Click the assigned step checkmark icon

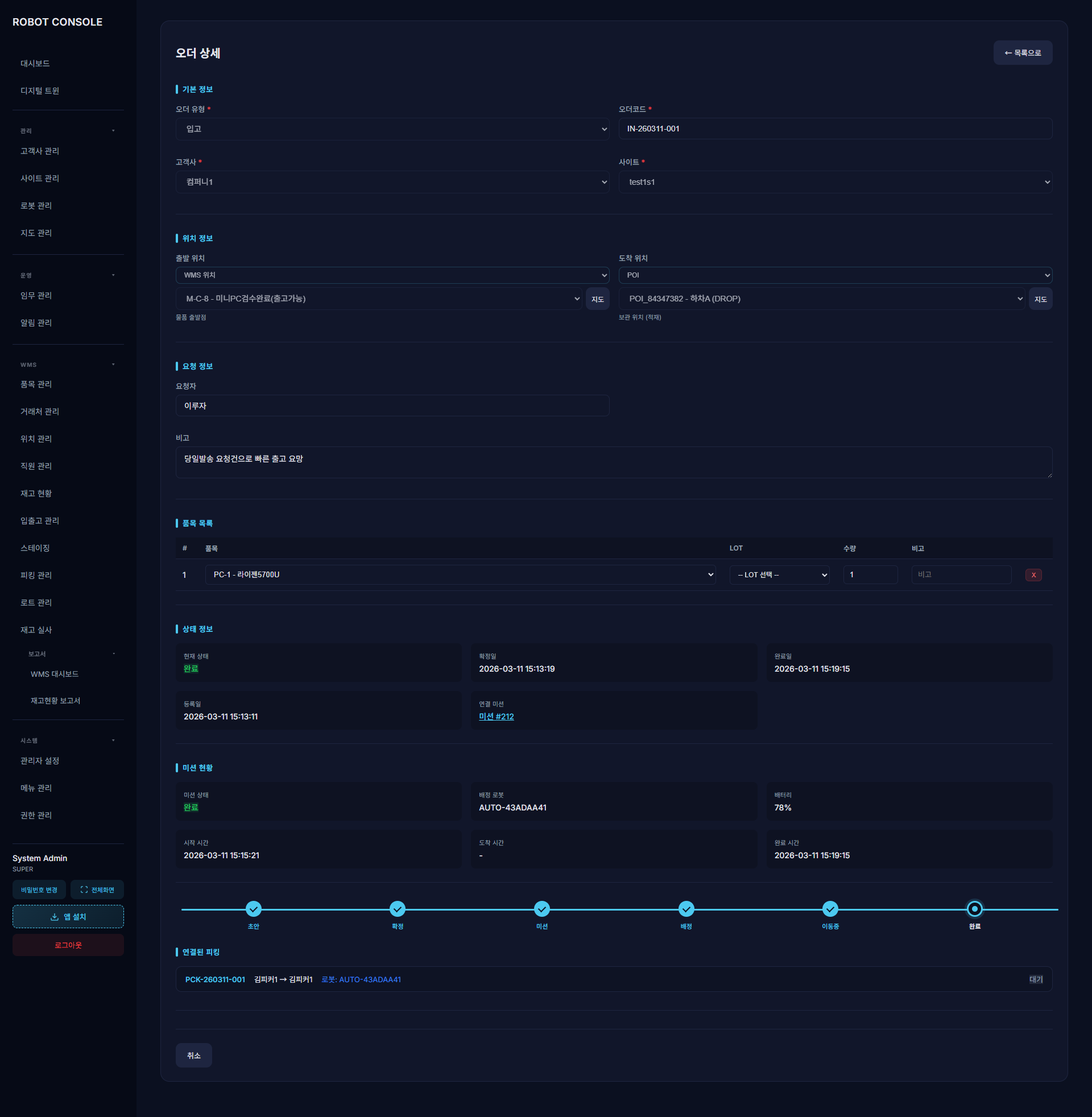[x=686, y=909]
